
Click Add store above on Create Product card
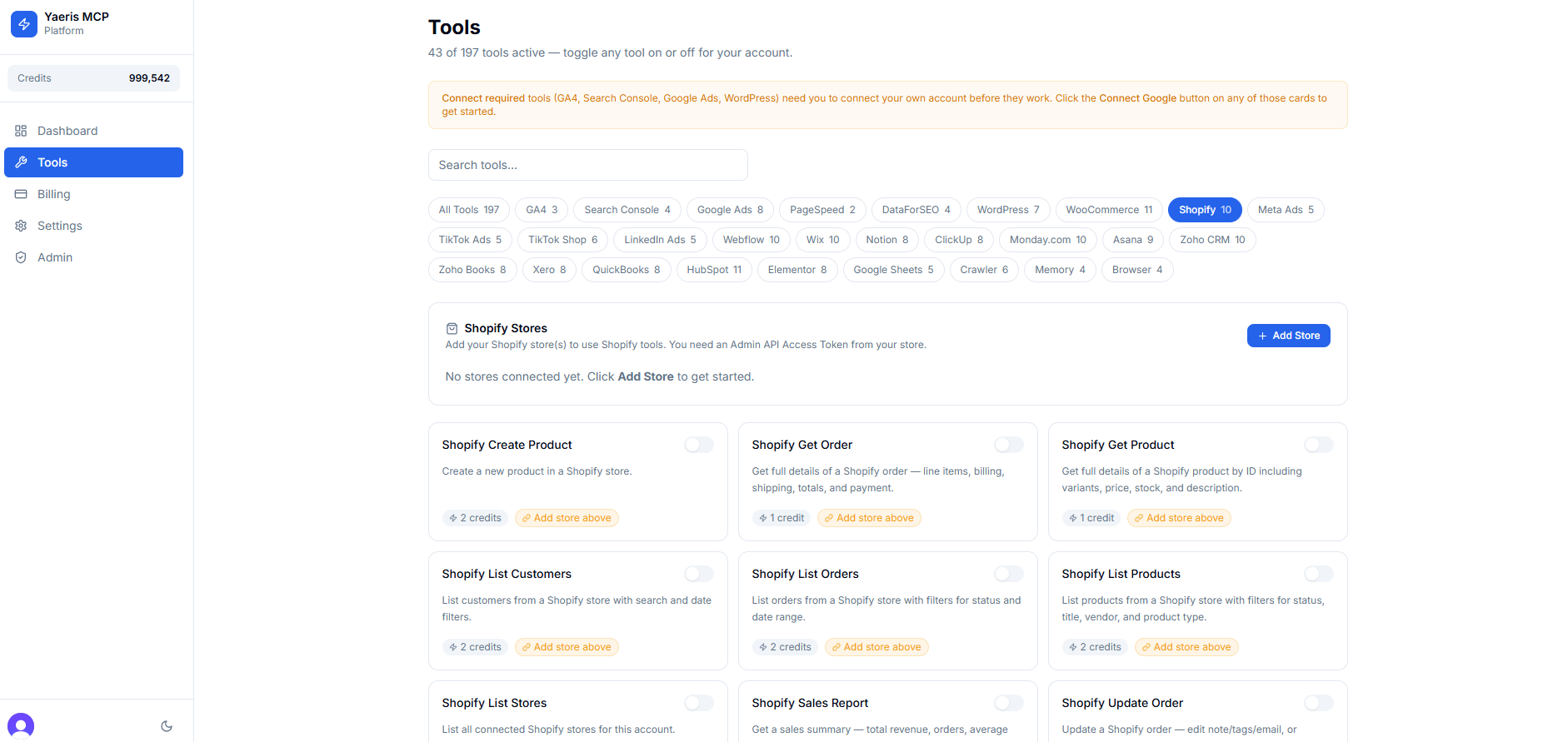(567, 518)
